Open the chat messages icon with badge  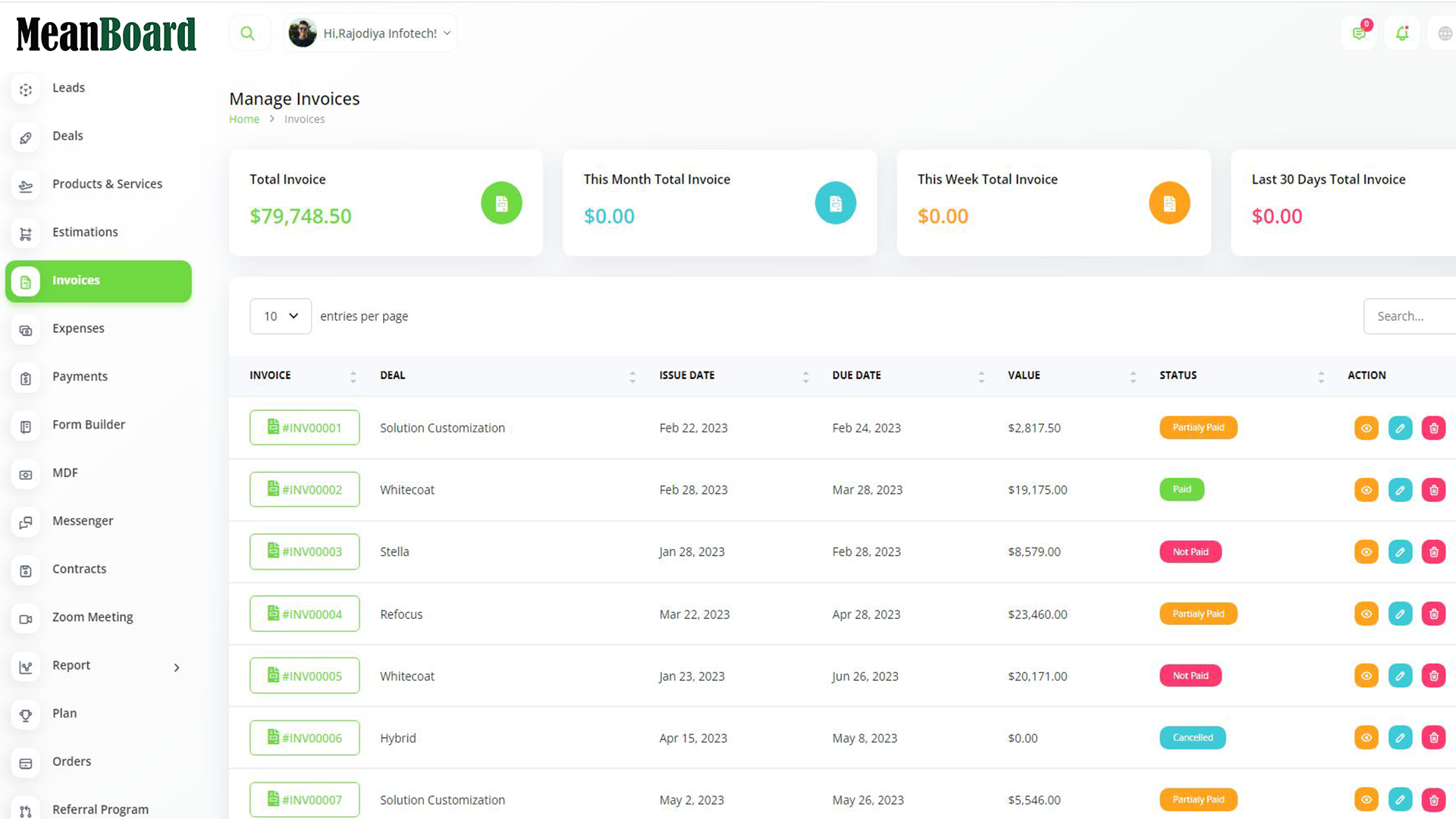(x=1359, y=33)
